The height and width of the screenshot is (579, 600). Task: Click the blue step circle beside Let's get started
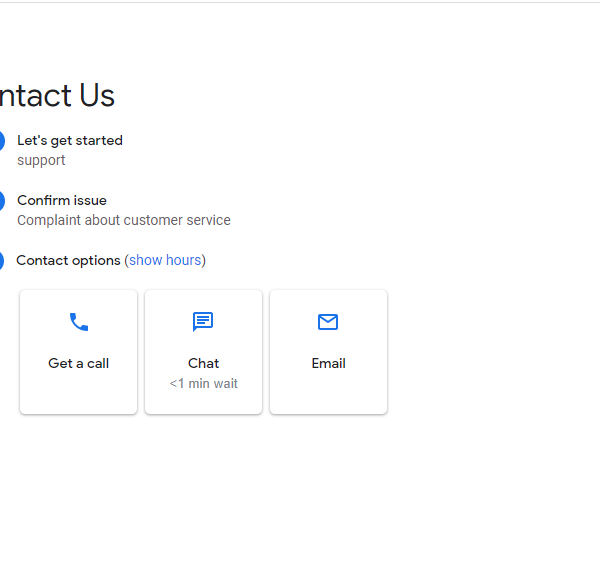[x=1, y=141]
